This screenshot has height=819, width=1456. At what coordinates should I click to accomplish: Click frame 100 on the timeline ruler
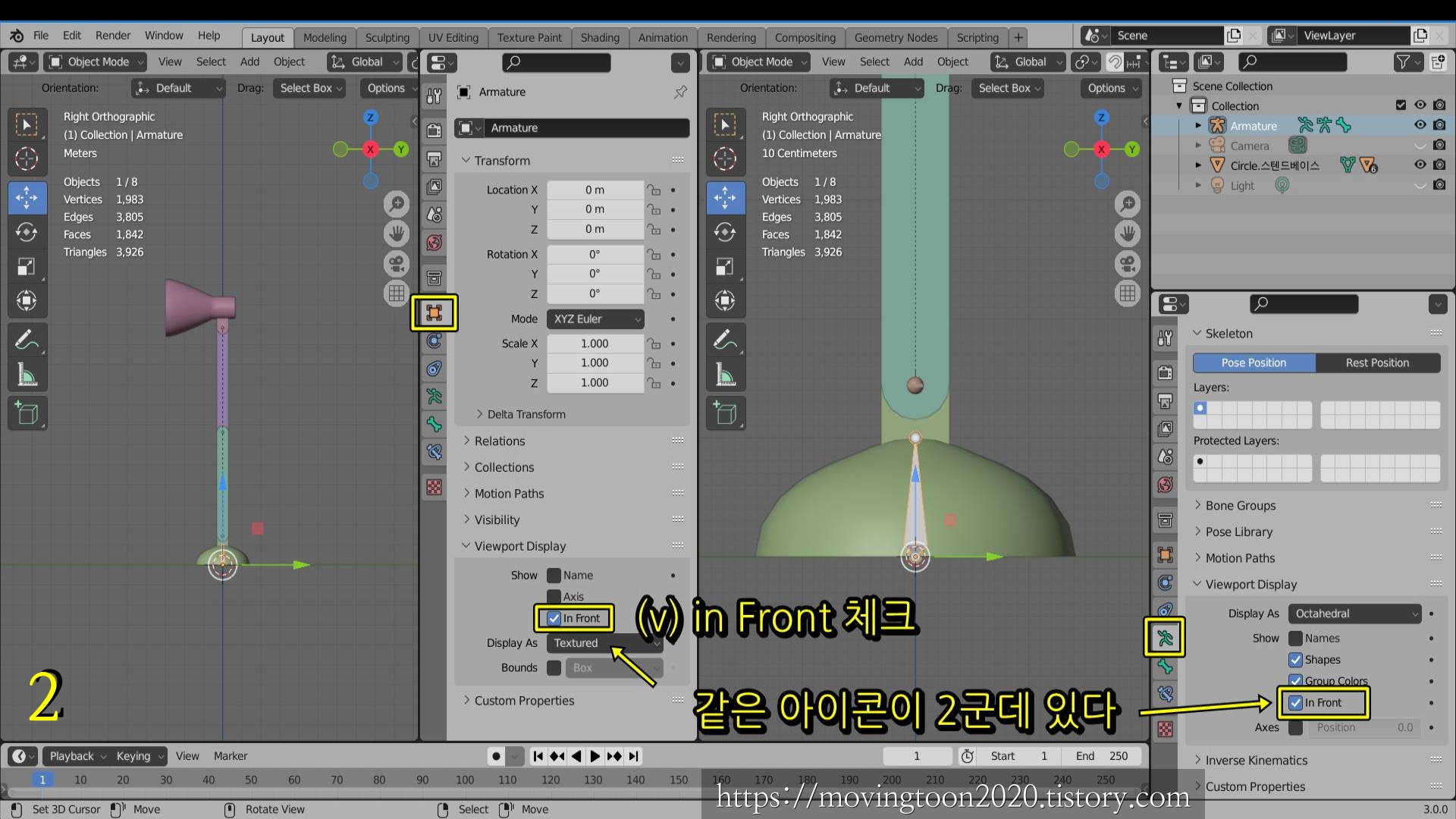(x=465, y=780)
